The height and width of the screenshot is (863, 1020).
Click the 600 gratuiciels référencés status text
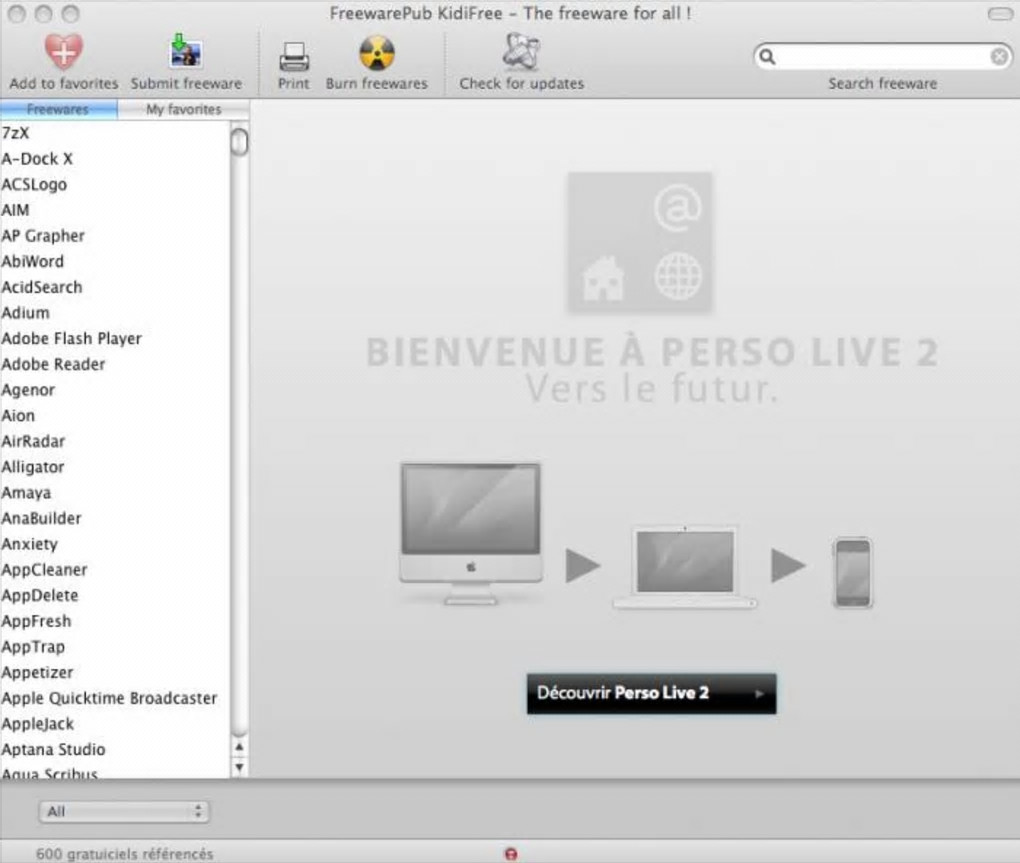pyautogui.click(x=124, y=854)
